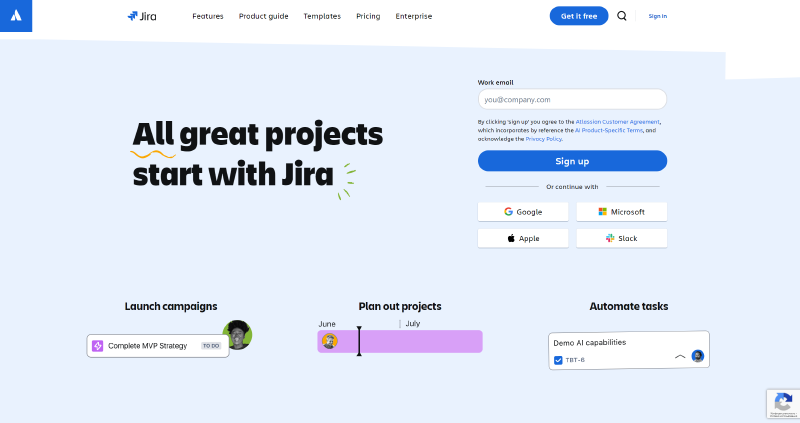This screenshot has height=423, width=800.
Task: Open the Product guide menu
Action: pyautogui.click(x=263, y=16)
